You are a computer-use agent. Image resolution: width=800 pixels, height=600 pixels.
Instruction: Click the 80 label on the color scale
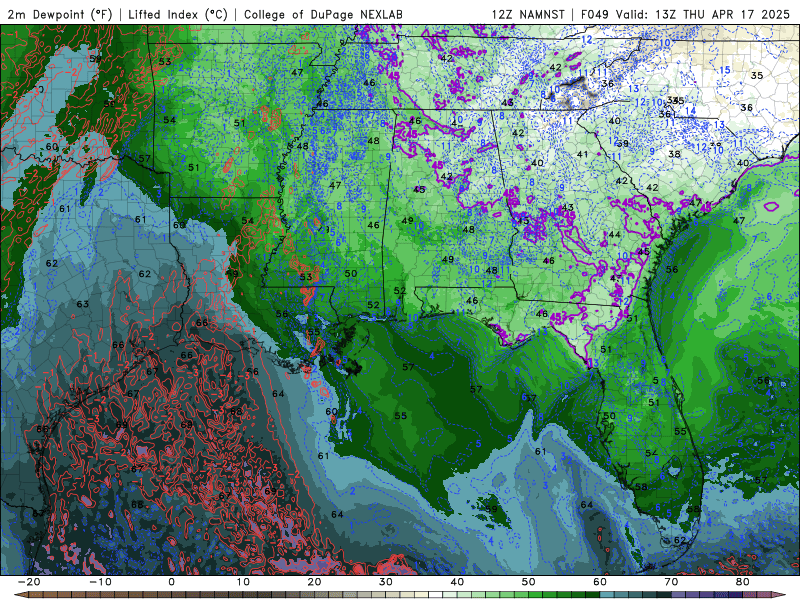[743, 582]
